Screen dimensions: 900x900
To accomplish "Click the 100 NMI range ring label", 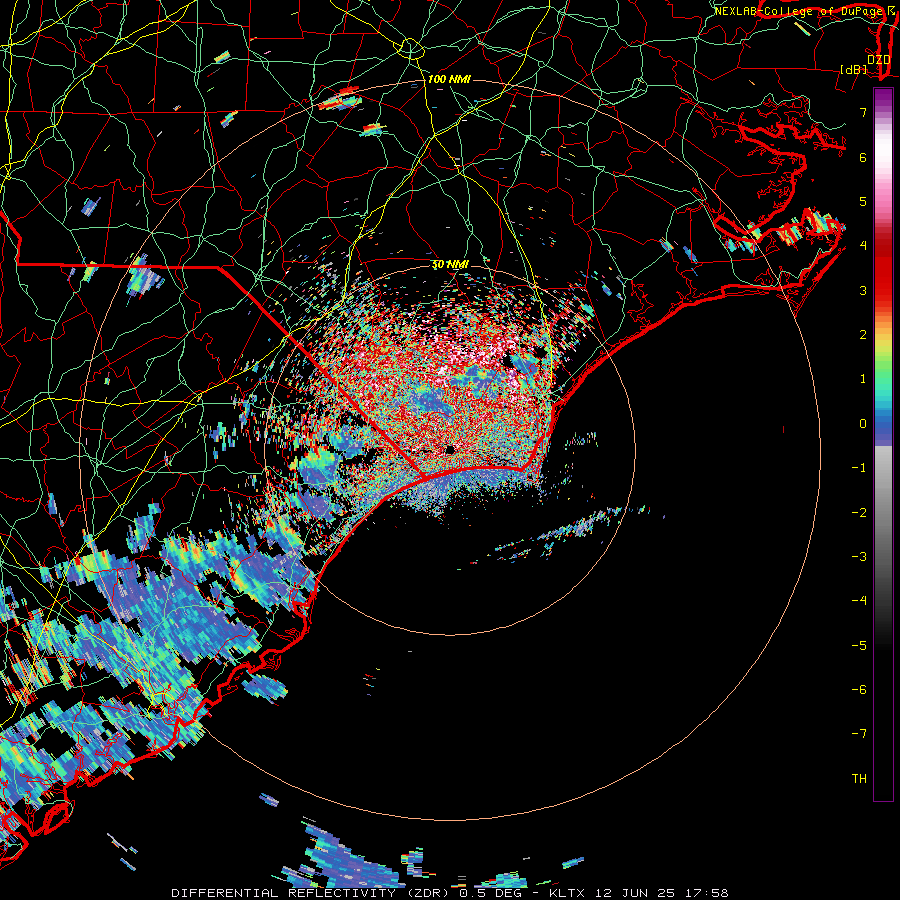I will [x=449, y=79].
